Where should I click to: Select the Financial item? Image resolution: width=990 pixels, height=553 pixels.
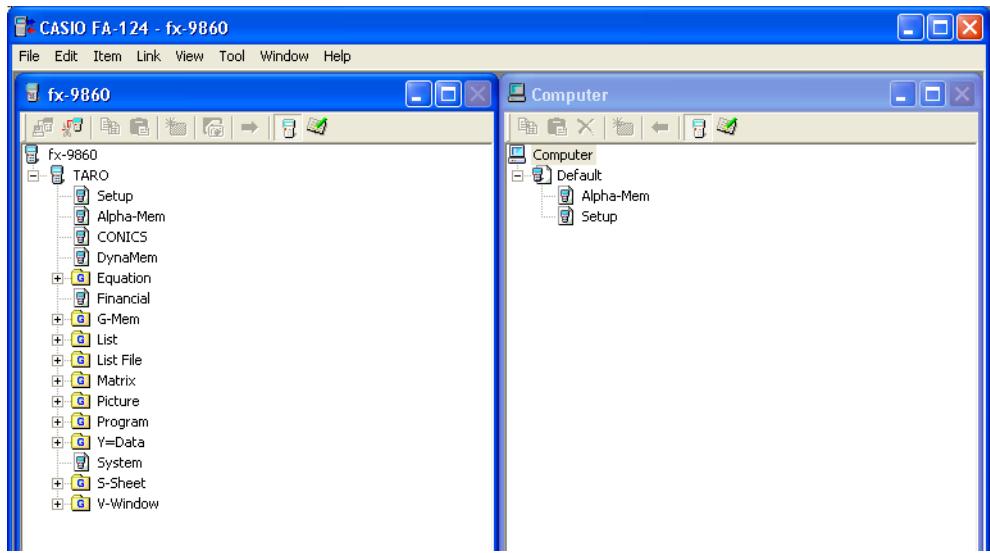123,299
